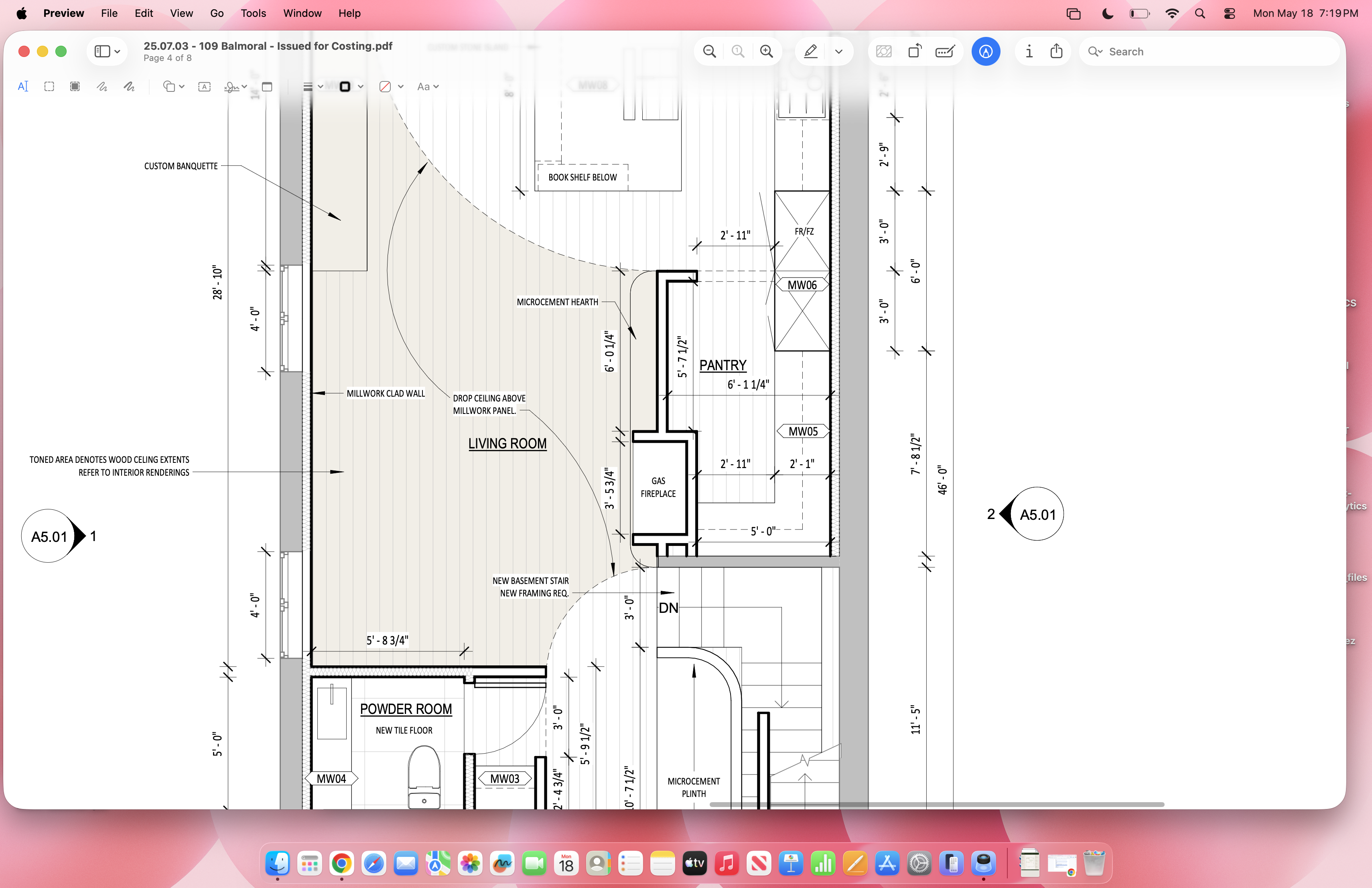Click the LIVING ROOM label
1372x888 pixels.
507,443
